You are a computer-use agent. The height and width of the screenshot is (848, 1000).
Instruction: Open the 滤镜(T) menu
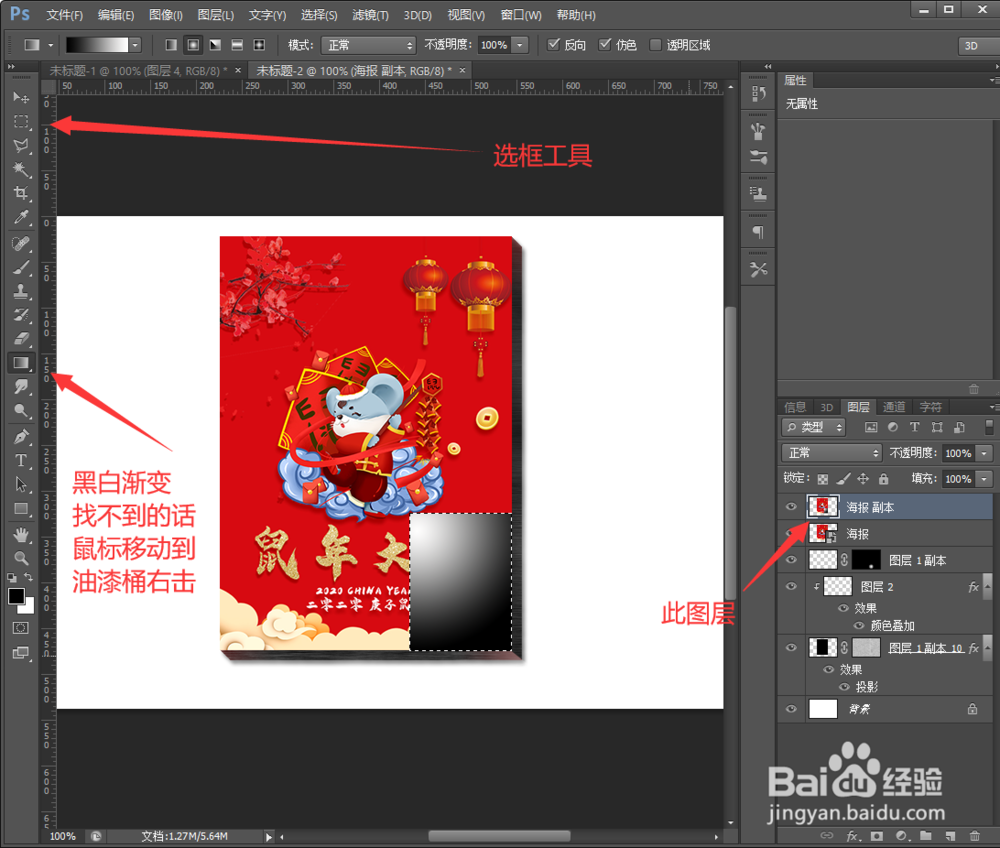pyautogui.click(x=371, y=15)
